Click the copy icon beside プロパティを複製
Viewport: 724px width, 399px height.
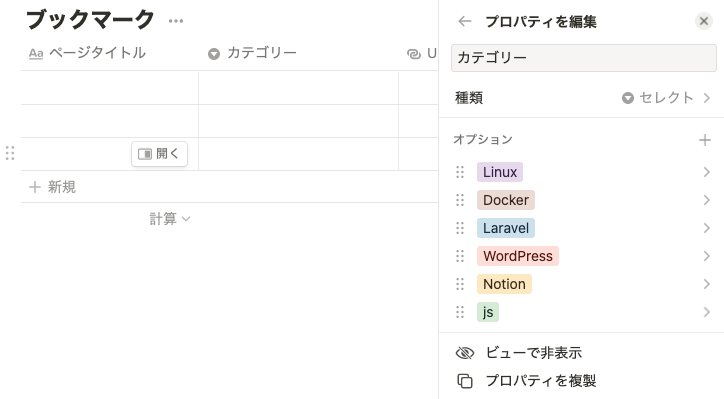pos(465,381)
